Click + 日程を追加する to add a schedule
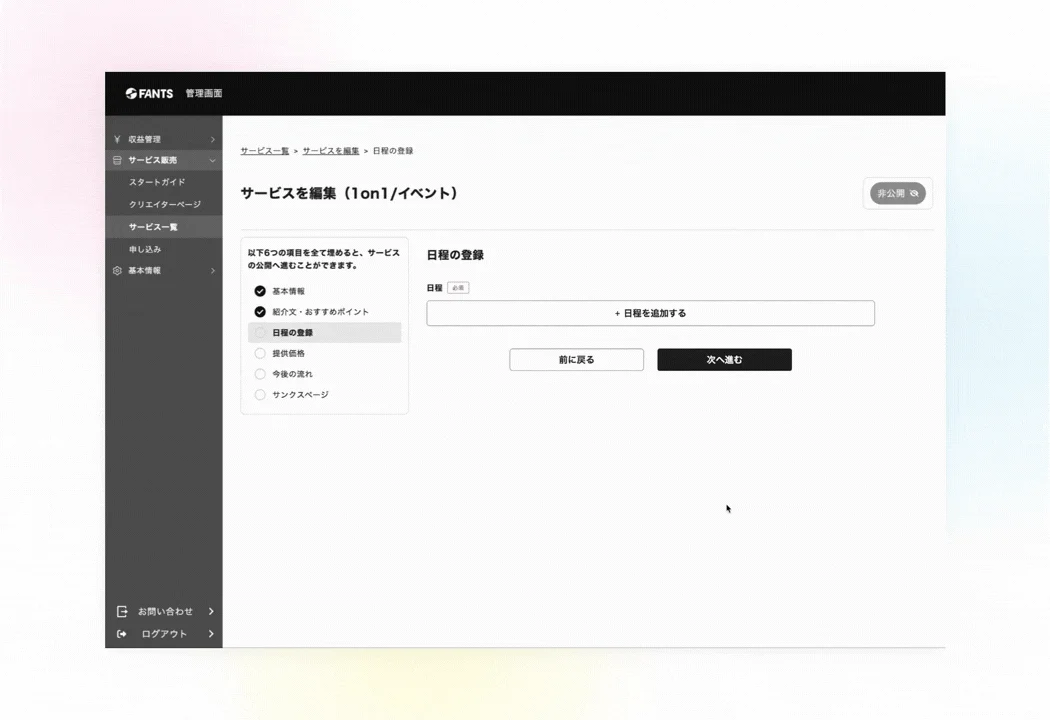 (x=650, y=312)
